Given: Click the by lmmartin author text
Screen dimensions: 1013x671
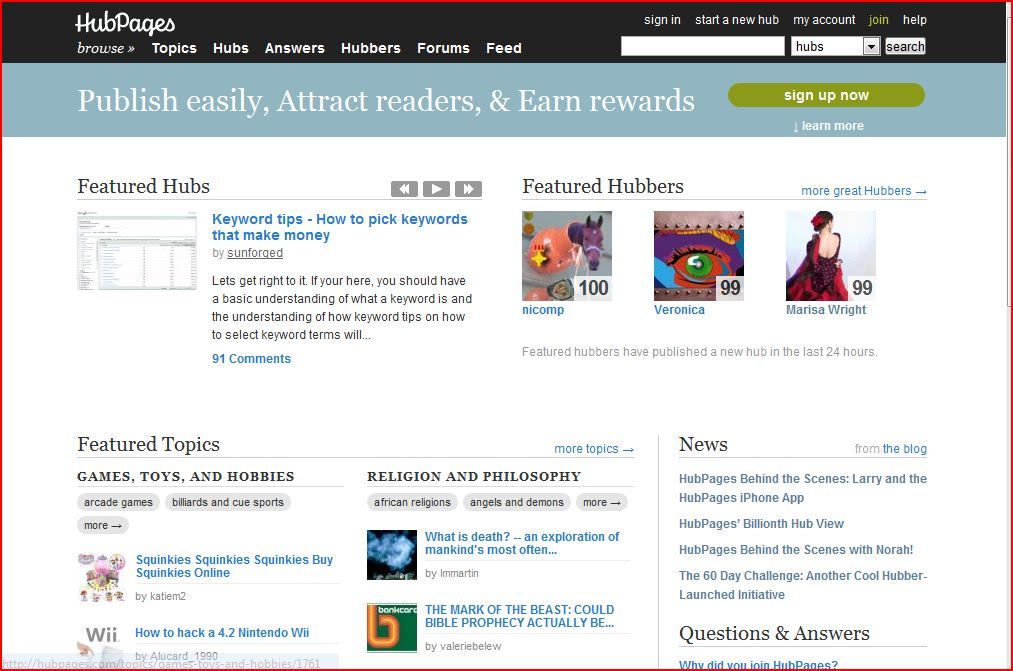Looking at the screenshot, I should pyautogui.click(x=452, y=573).
